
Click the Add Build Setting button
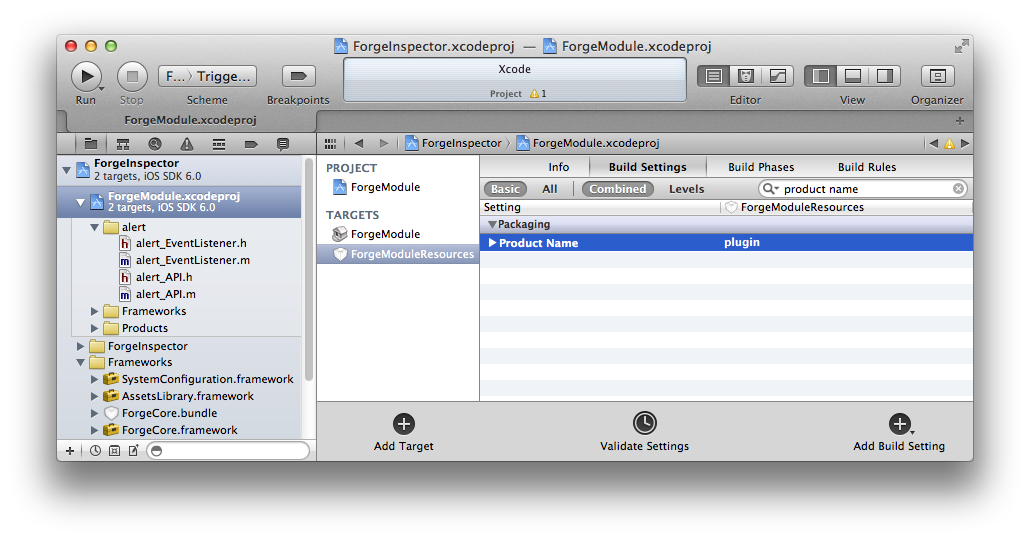[899, 433]
